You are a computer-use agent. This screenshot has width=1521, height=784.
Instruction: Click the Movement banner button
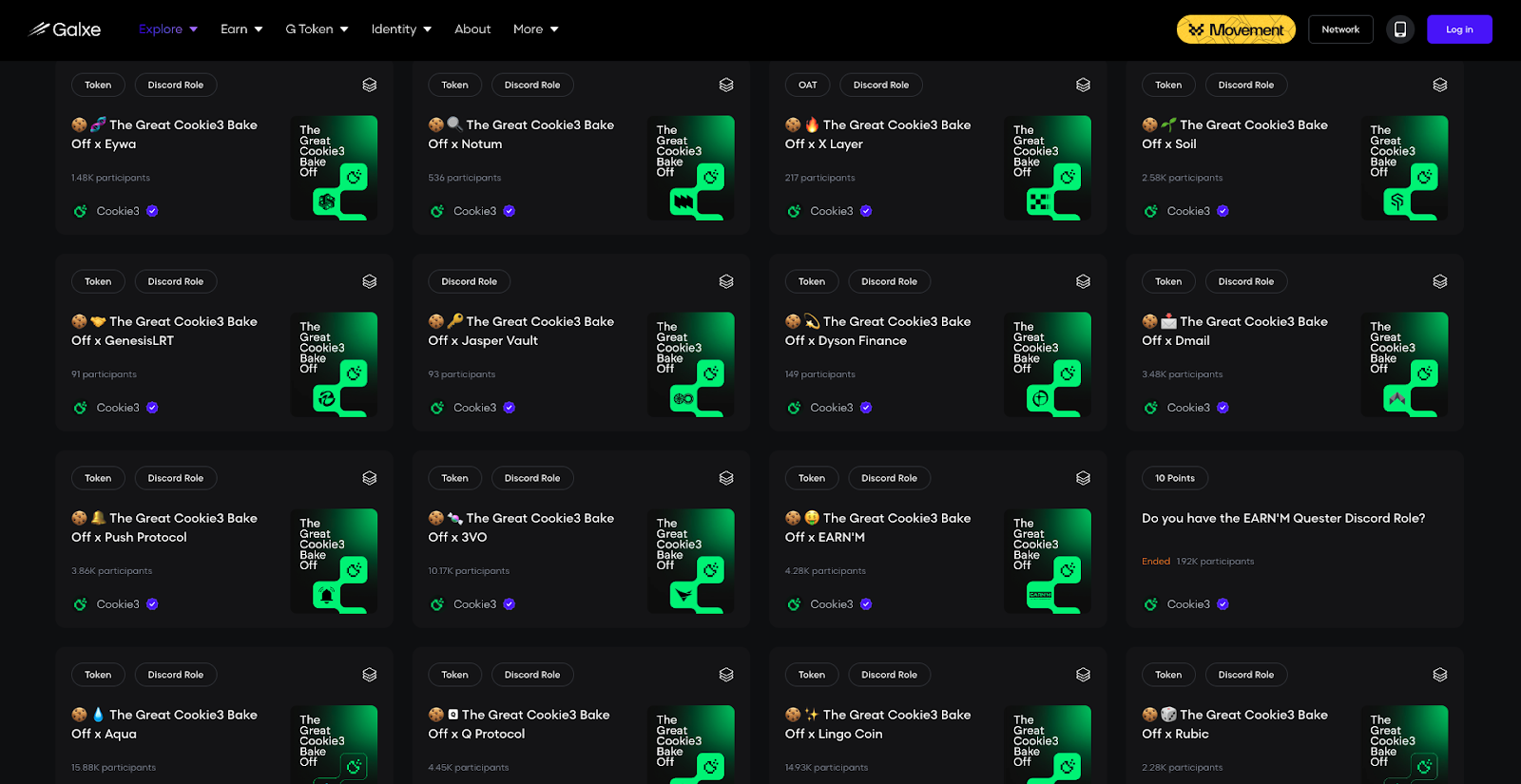(x=1236, y=29)
